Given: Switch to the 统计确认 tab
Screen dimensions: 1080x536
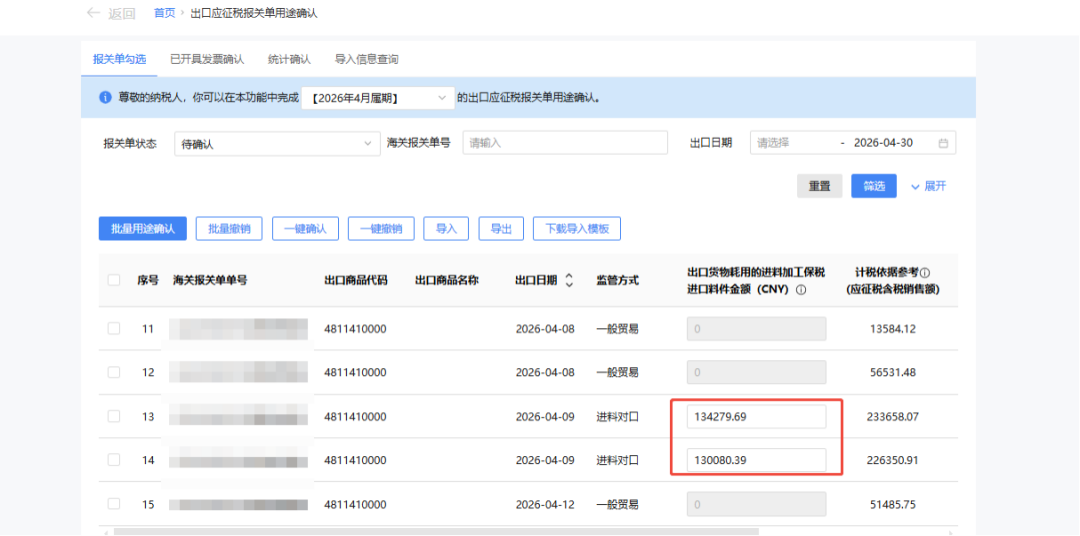Looking at the screenshot, I should [289, 59].
